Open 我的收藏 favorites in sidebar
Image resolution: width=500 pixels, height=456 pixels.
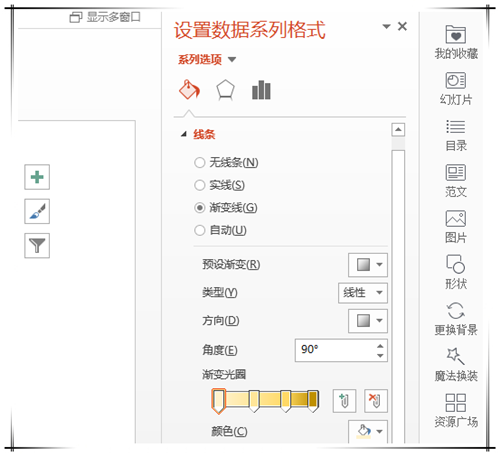pos(456,42)
